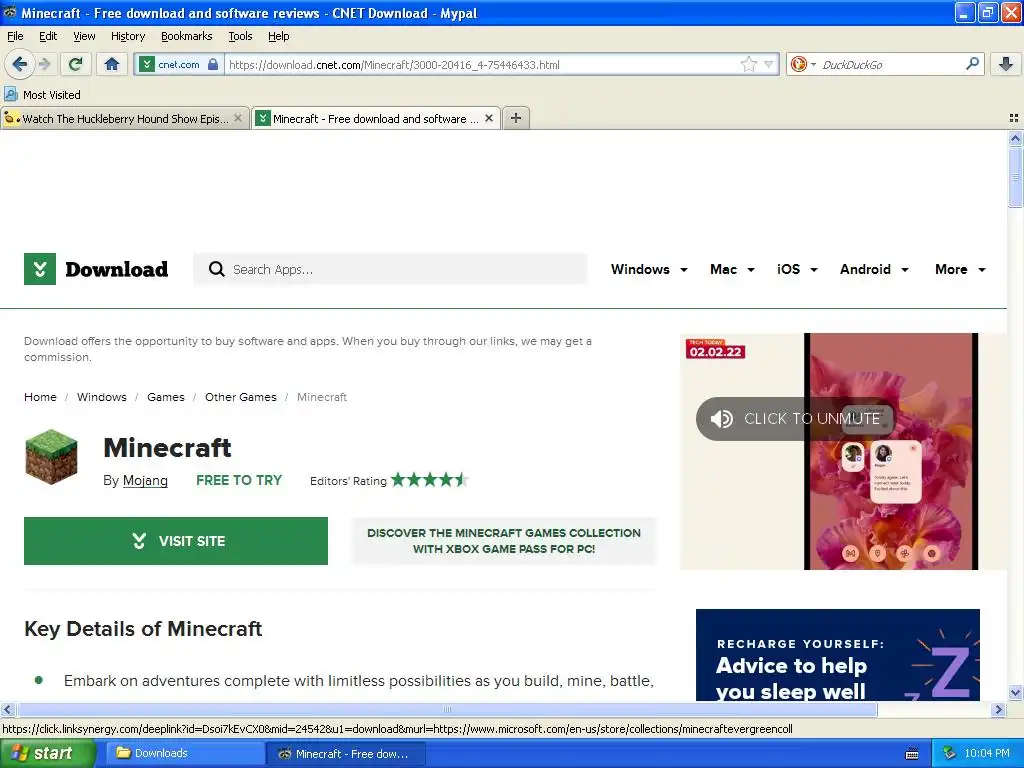The image size is (1024, 768).
Task: Click the list all tabs icon
Action: pos(1014,118)
